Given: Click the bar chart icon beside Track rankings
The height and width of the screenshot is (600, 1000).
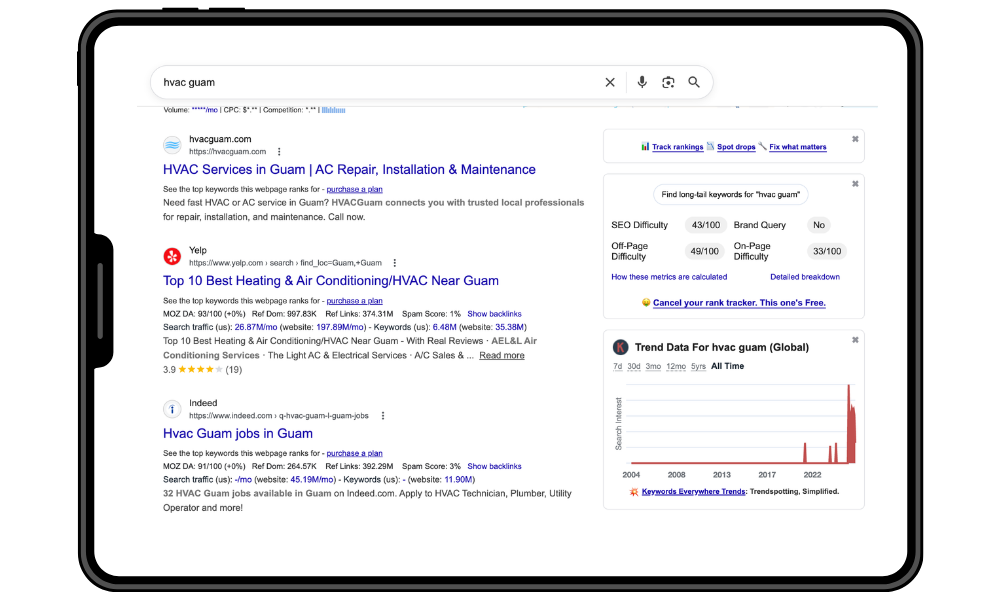Looking at the screenshot, I should tap(645, 146).
